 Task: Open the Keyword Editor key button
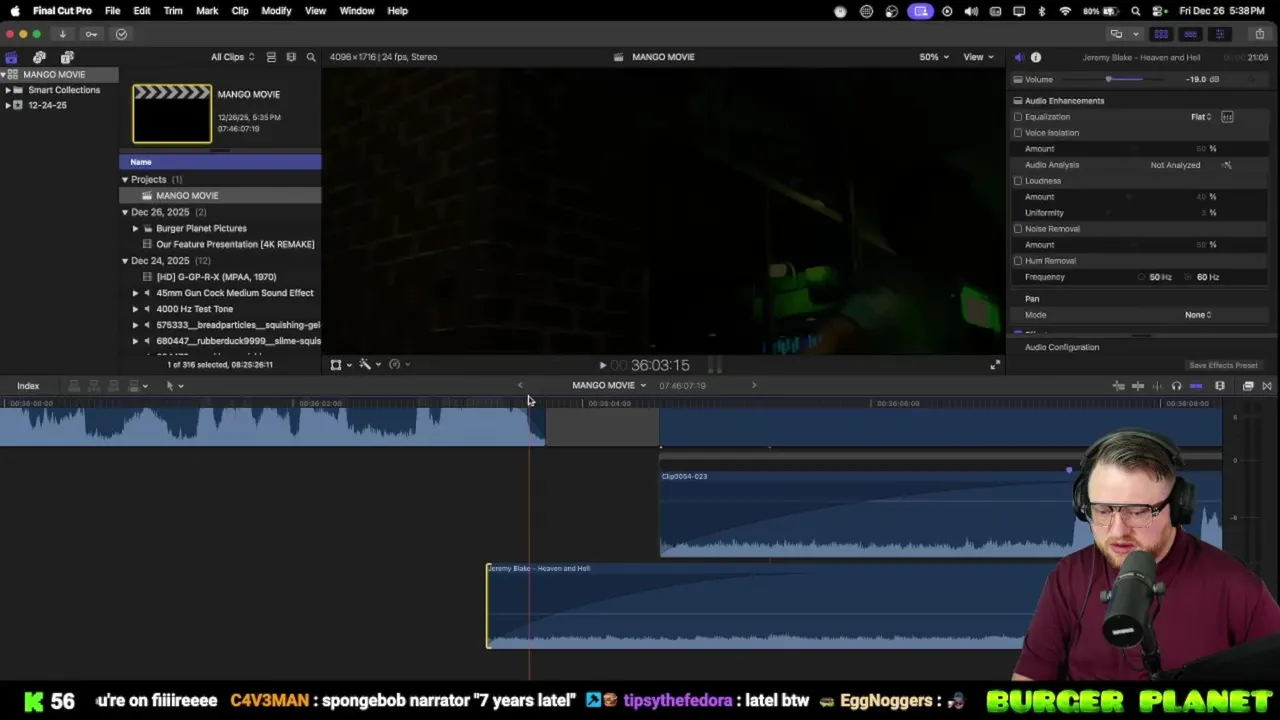[x=91, y=34]
